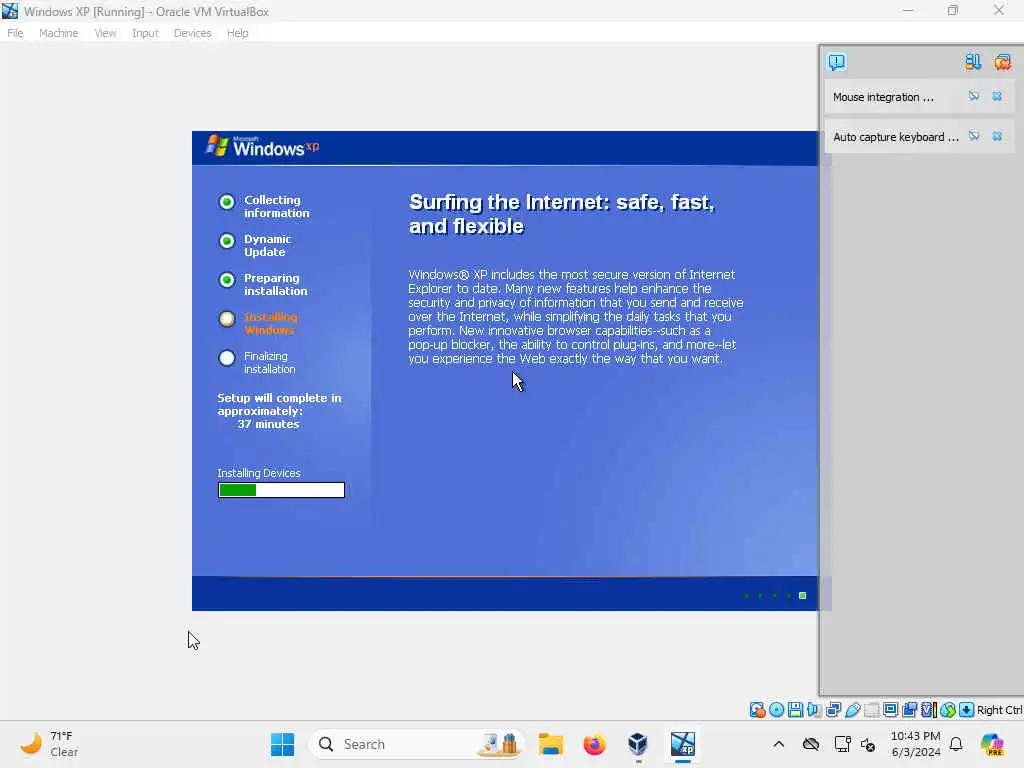Toggle the VirtualBox notification center icon

click(837, 62)
